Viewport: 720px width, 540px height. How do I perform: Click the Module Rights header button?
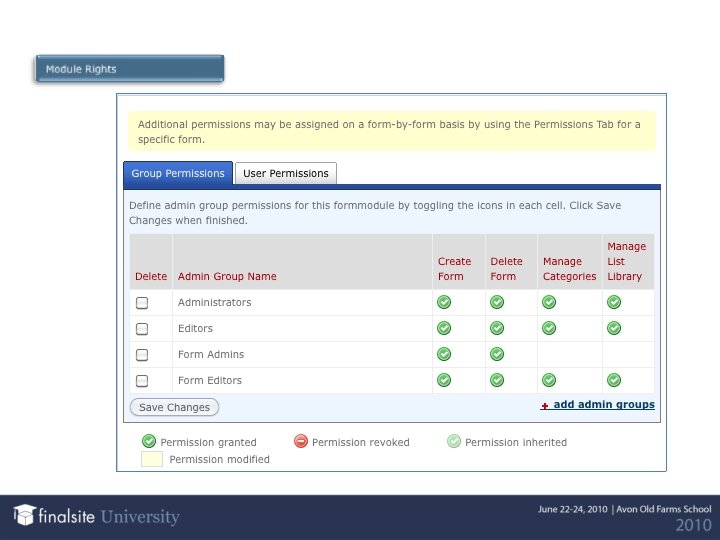[x=130, y=69]
